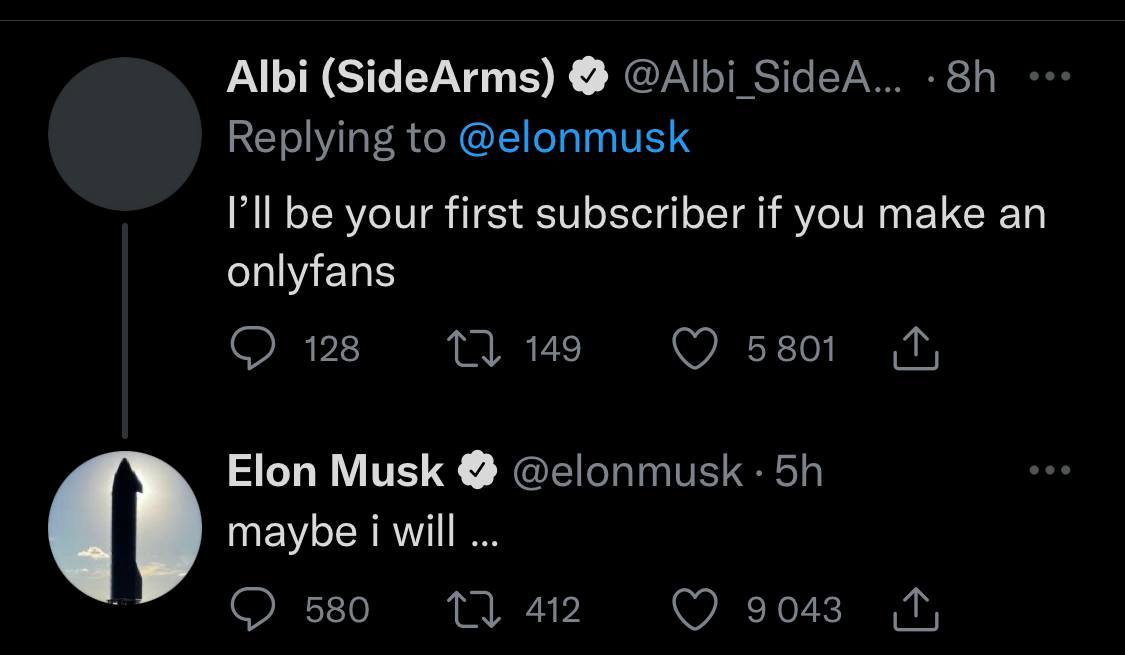This screenshot has height=655, width=1125.
Task: Open Albi's gray profile avatar
Action: point(125,134)
